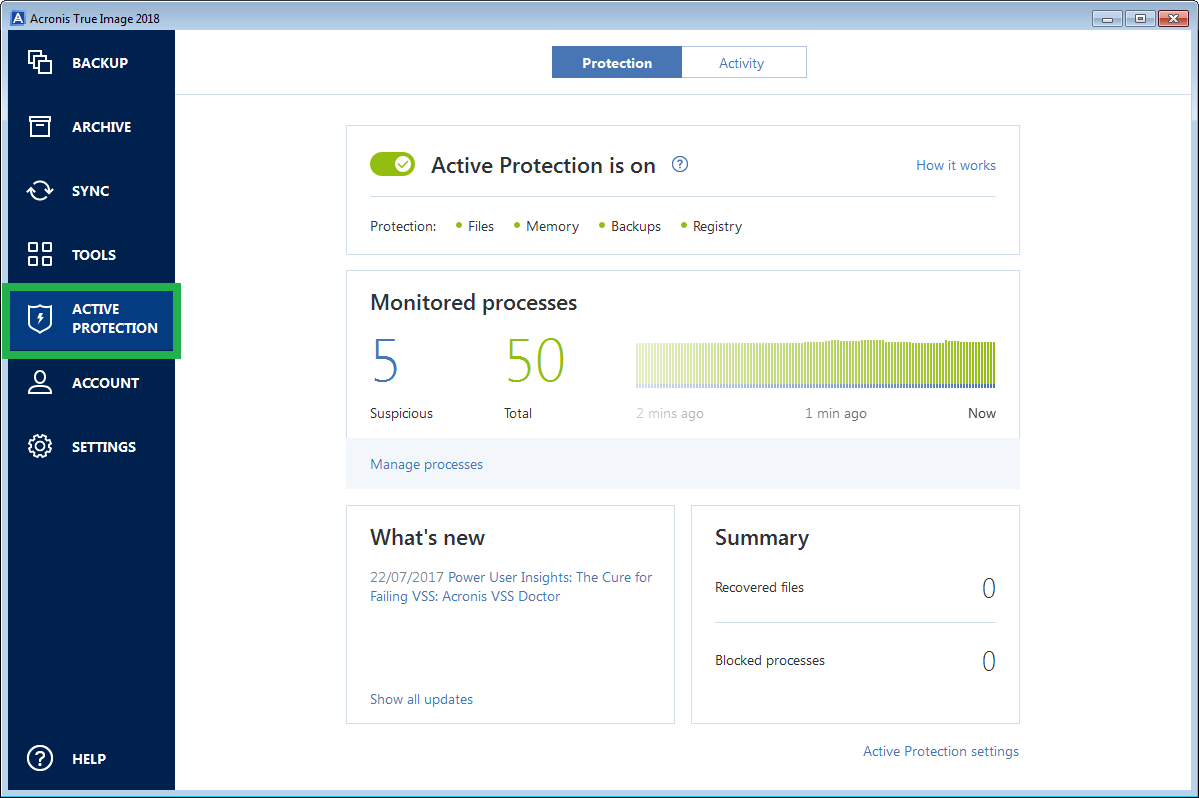Click the Sync arrows icon
The height and width of the screenshot is (798, 1199).
[40, 190]
